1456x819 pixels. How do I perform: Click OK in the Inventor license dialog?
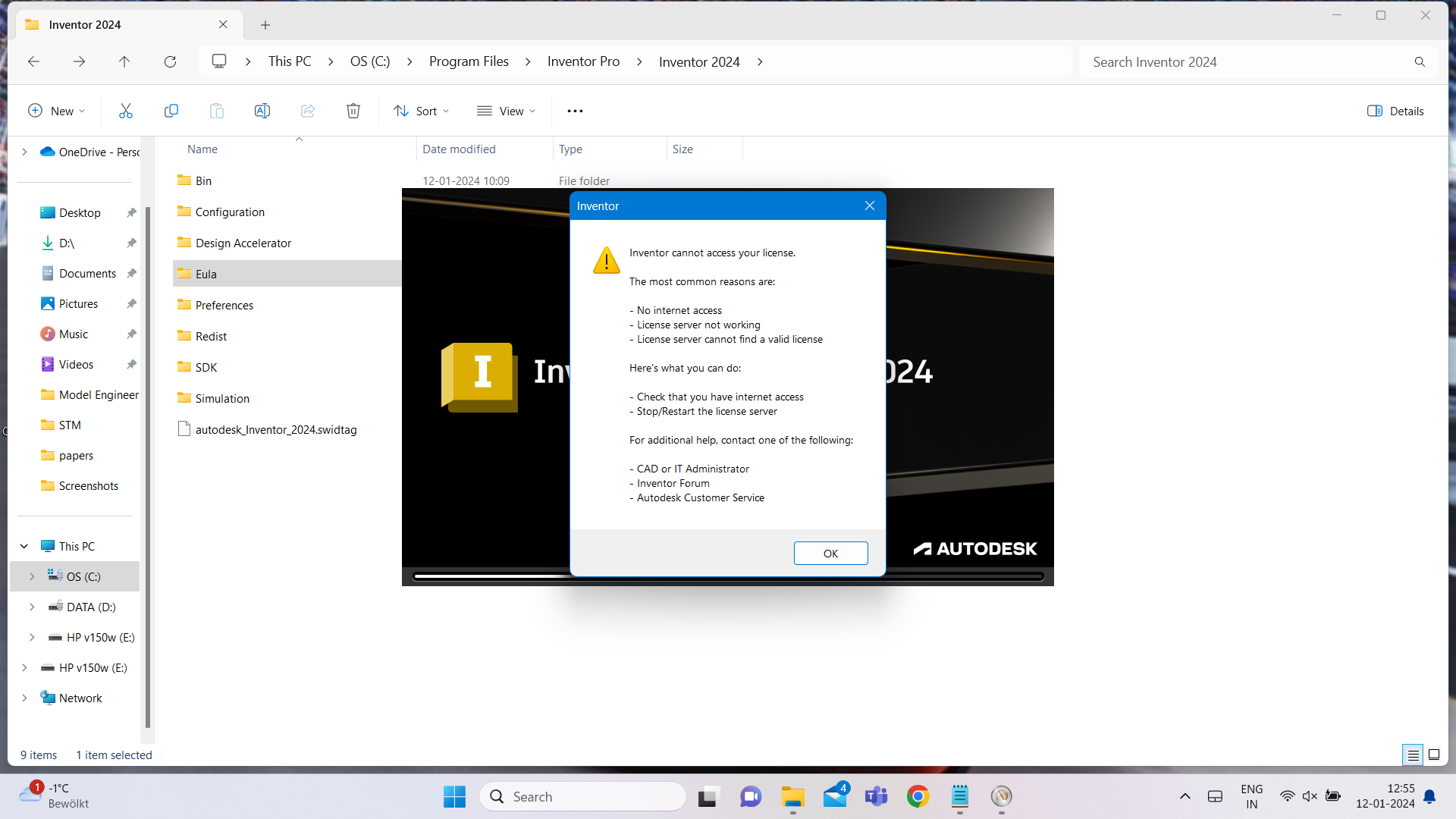click(830, 554)
